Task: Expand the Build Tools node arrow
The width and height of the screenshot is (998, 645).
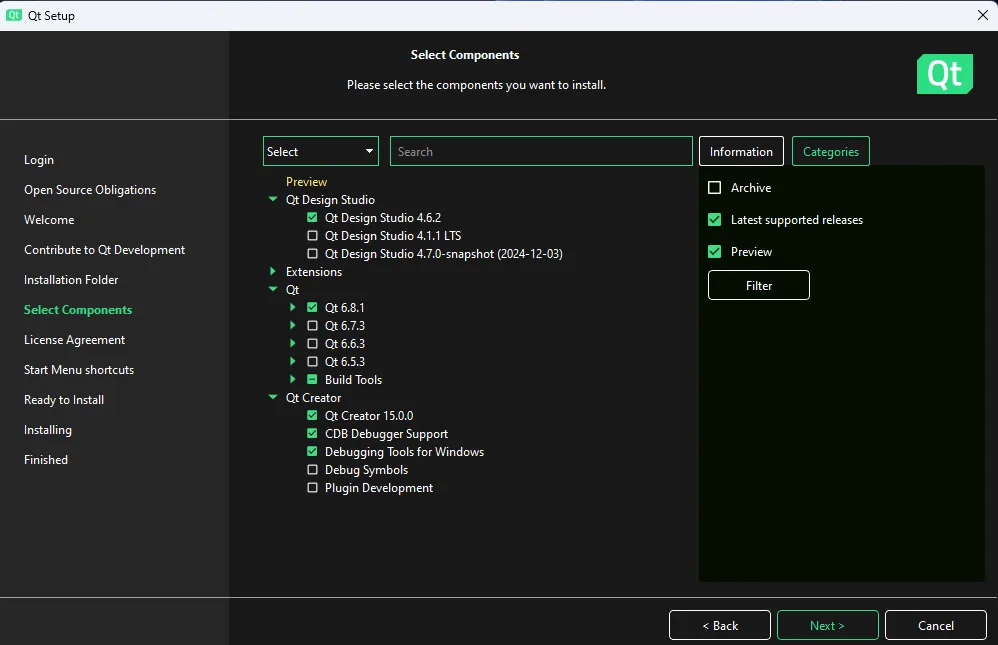Action: point(293,379)
